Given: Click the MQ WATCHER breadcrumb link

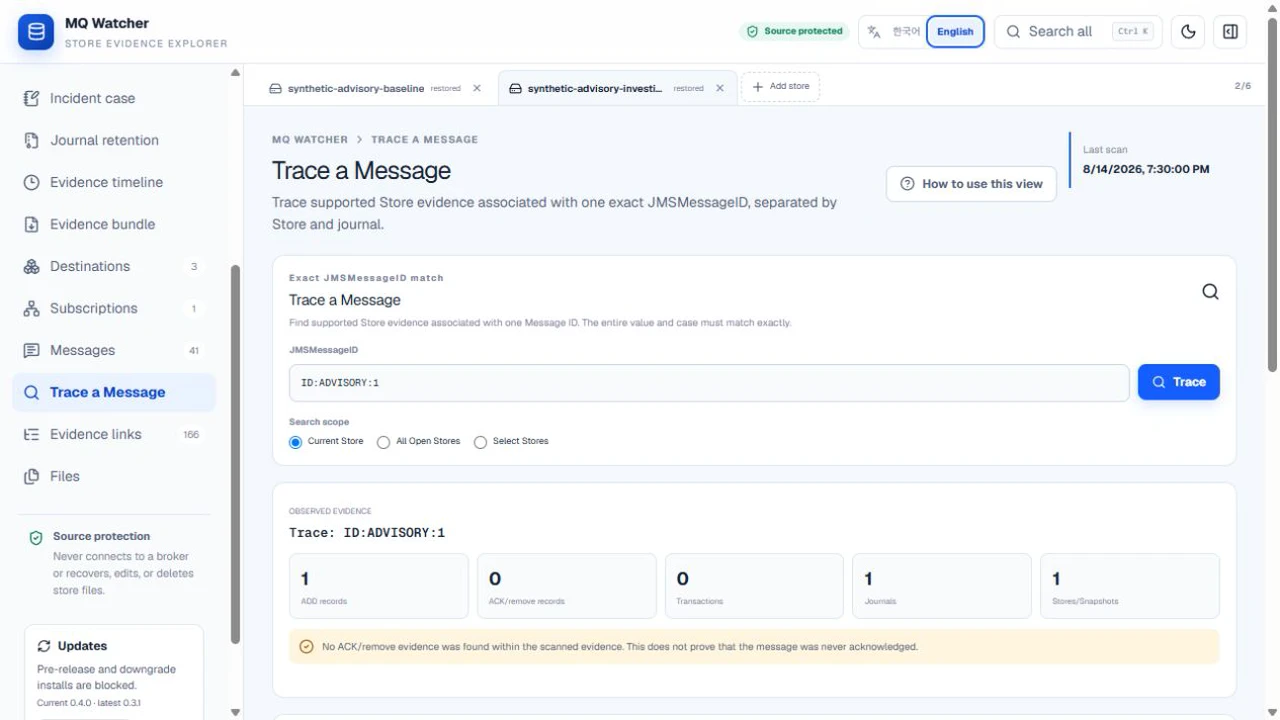Looking at the screenshot, I should click(x=310, y=140).
